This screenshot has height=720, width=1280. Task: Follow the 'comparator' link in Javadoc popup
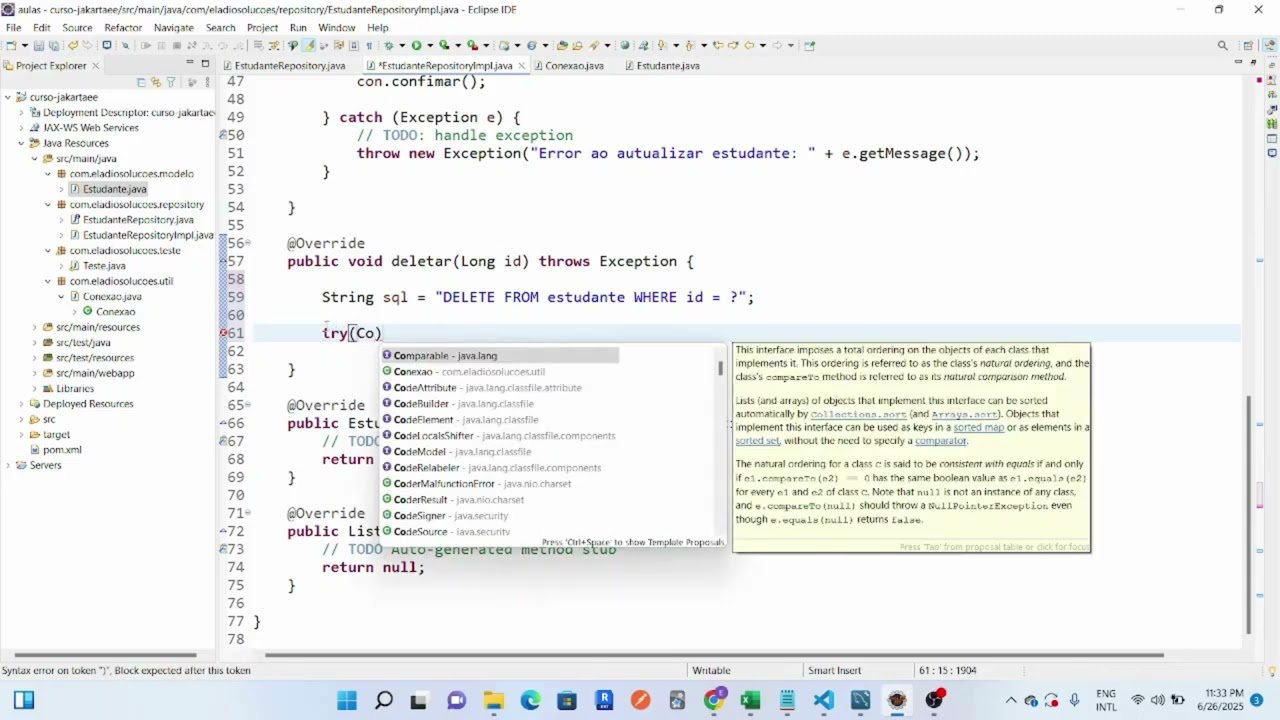[x=941, y=441]
